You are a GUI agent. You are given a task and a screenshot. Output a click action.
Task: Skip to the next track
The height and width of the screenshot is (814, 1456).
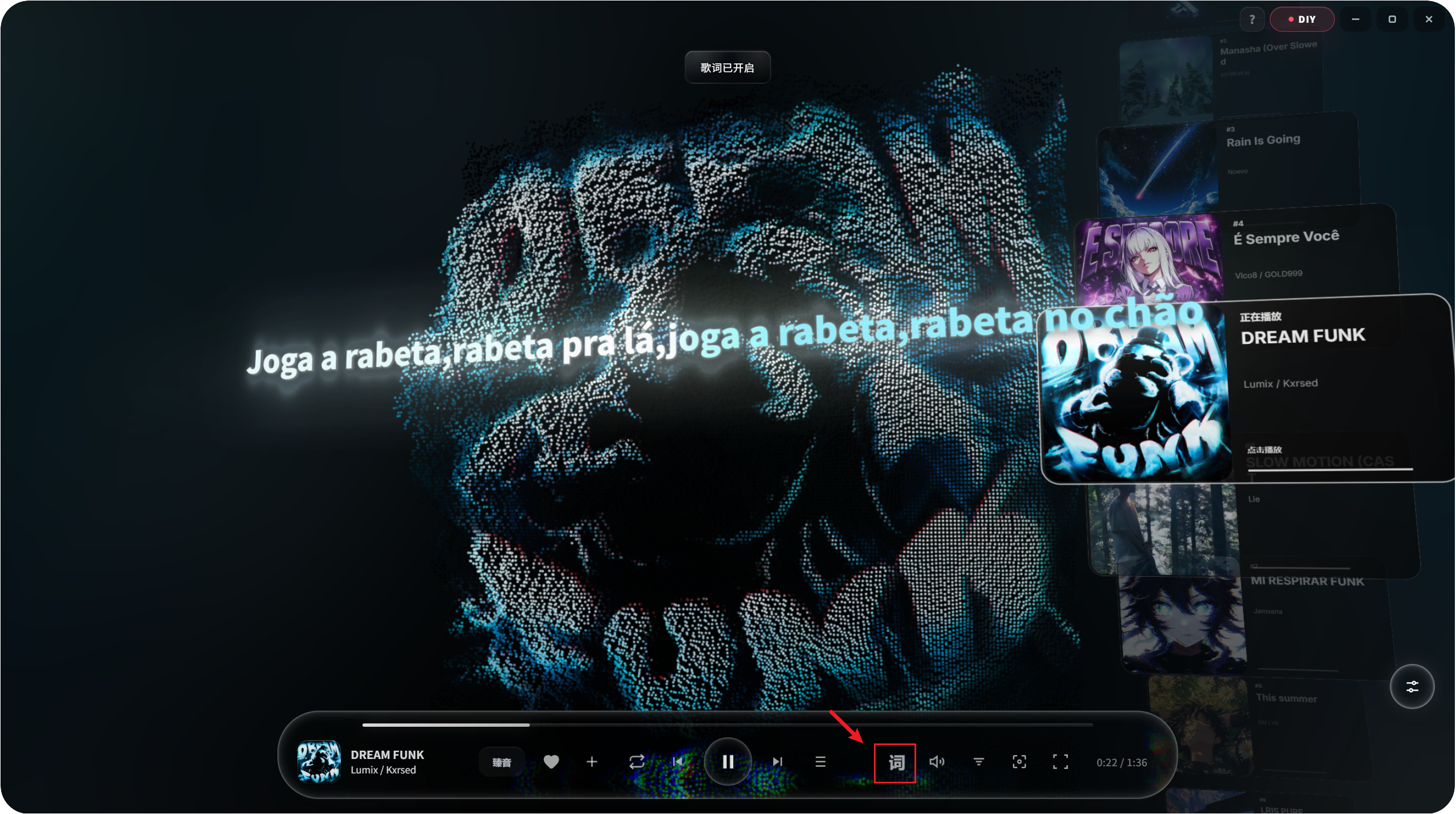point(778,762)
